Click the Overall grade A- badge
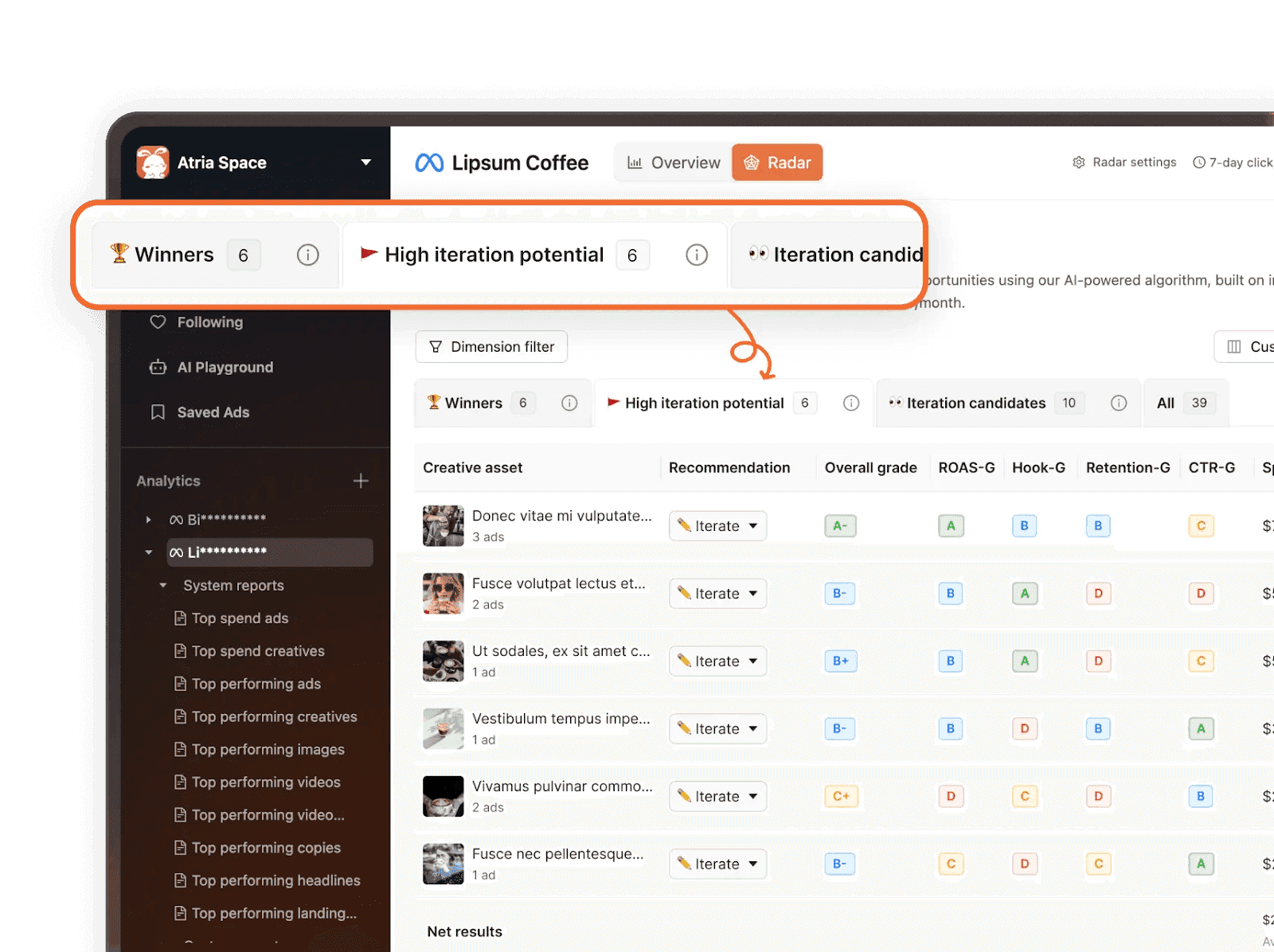This screenshot has width=1274, height=952. click(840, 525)
